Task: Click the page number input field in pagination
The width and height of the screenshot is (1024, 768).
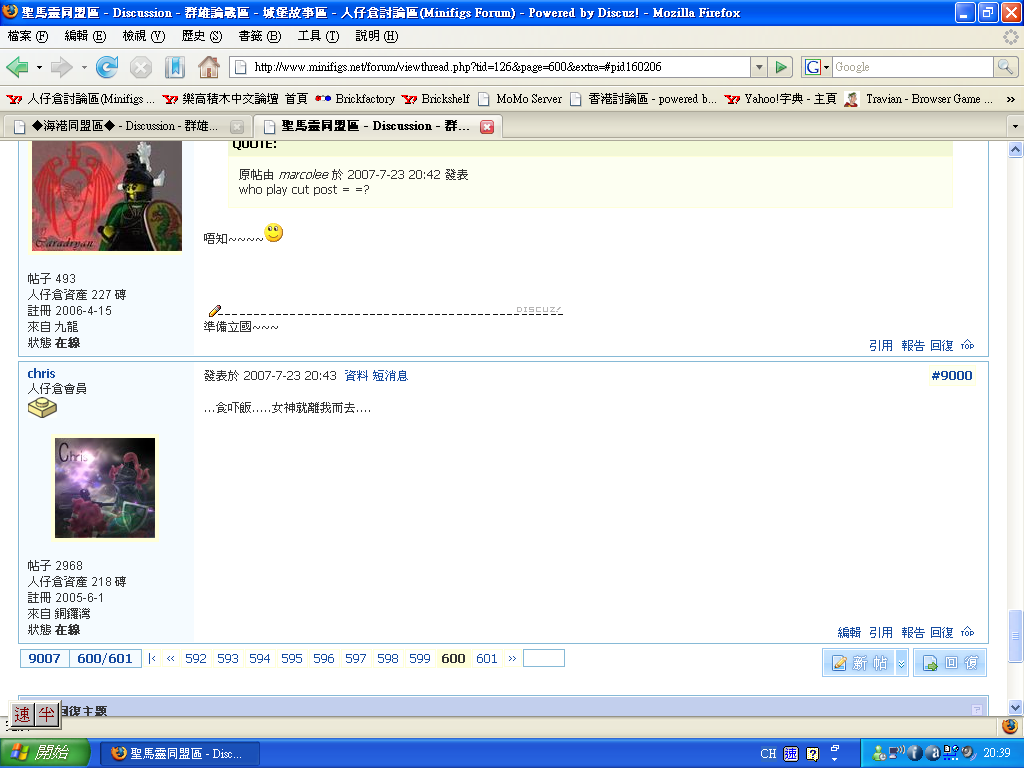Action: pos(543,657)
